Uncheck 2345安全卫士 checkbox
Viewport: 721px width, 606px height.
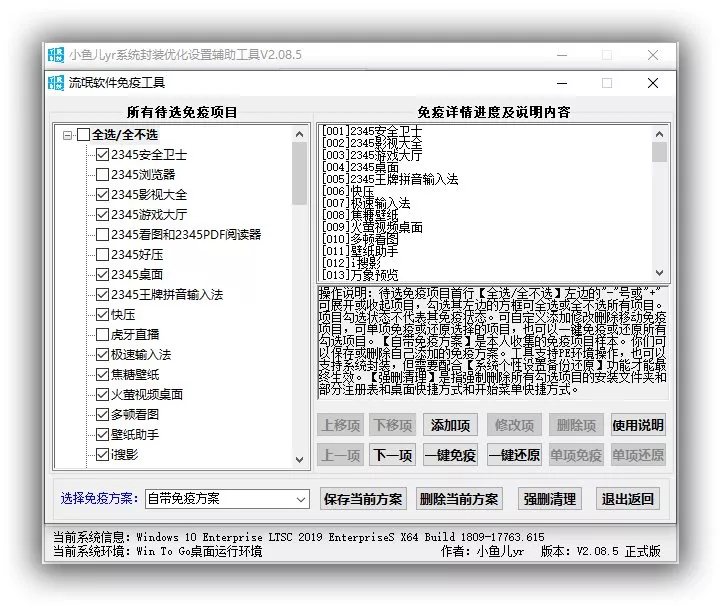pos(102,154)
